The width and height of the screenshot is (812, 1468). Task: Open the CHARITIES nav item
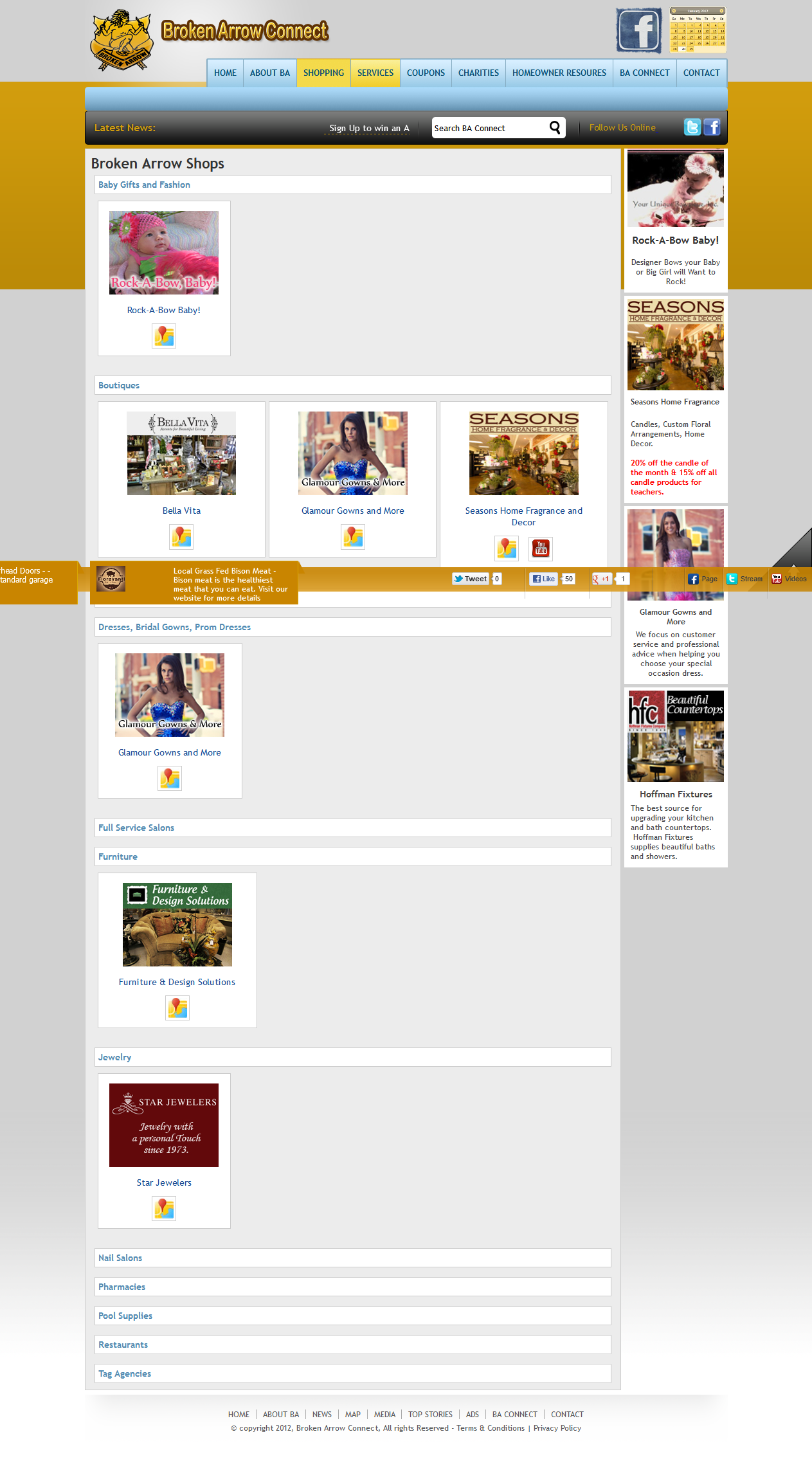(x=478, y=73)
